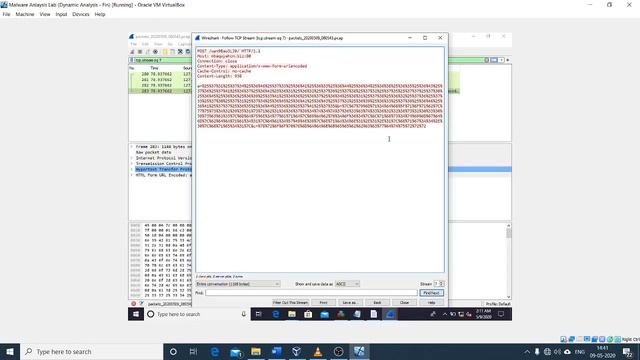Image resolution: width=640 pixels, height=360 pixels.
Task: Open Microsoft Store in guest taskbar
Action: click(x=308, y=314)
